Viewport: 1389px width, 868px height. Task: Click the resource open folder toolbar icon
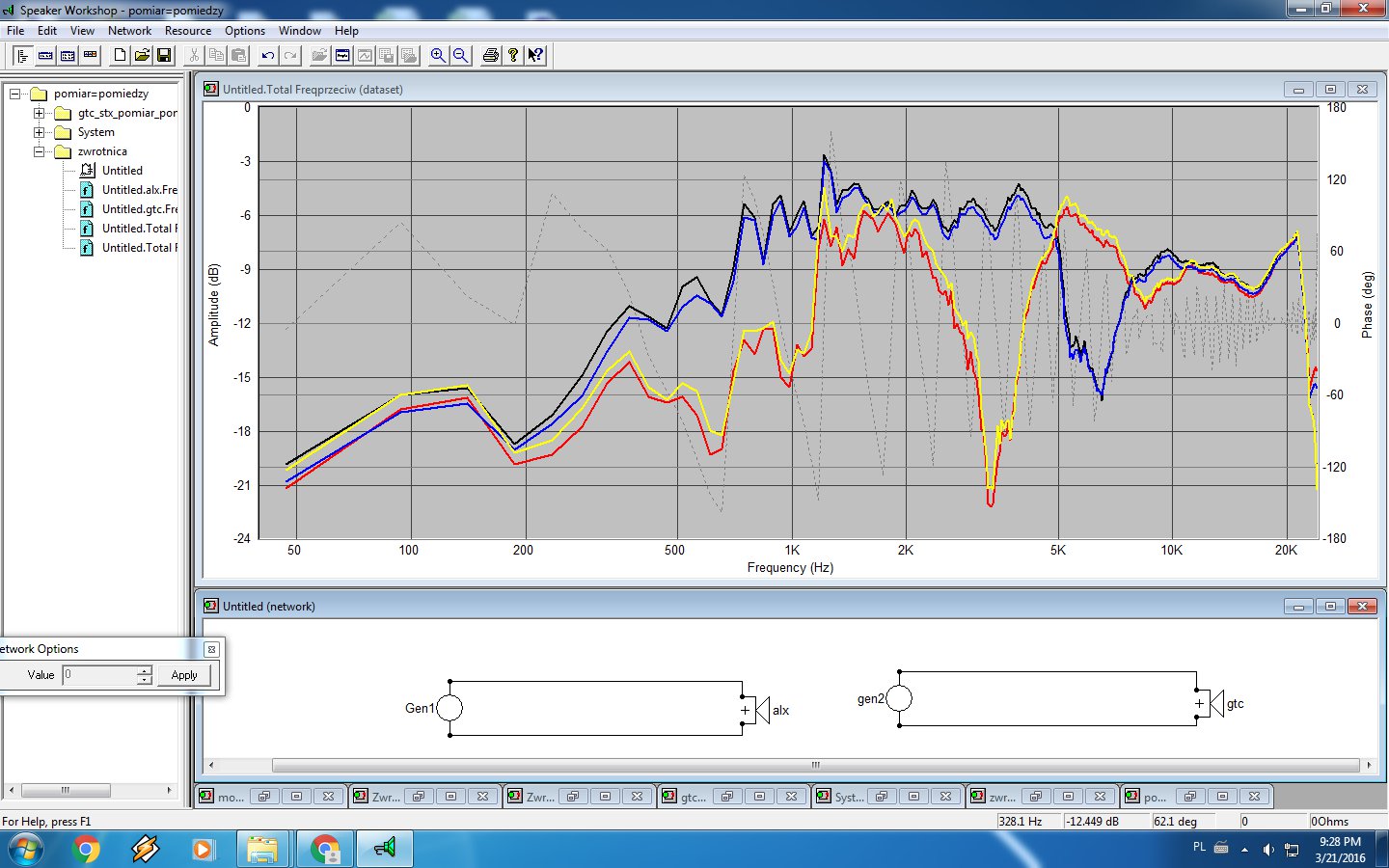point(319,55)
